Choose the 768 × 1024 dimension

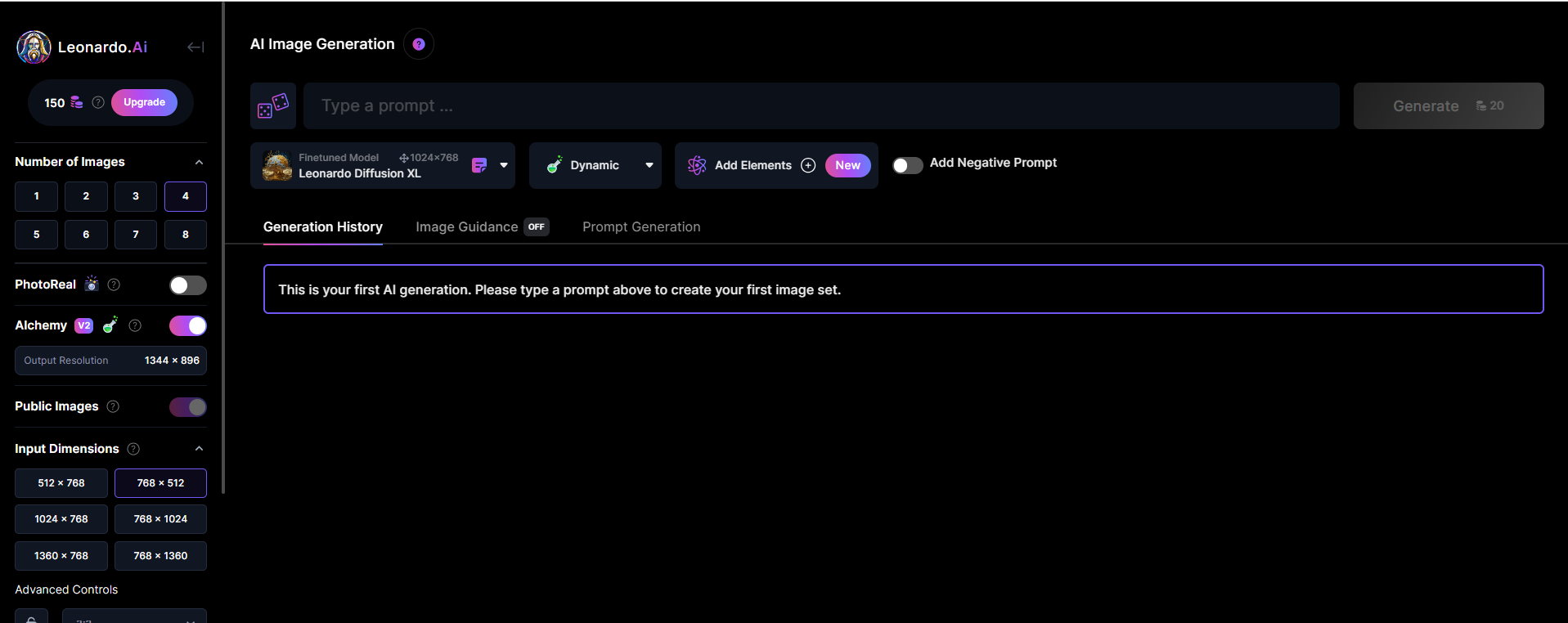pos(160,519)
